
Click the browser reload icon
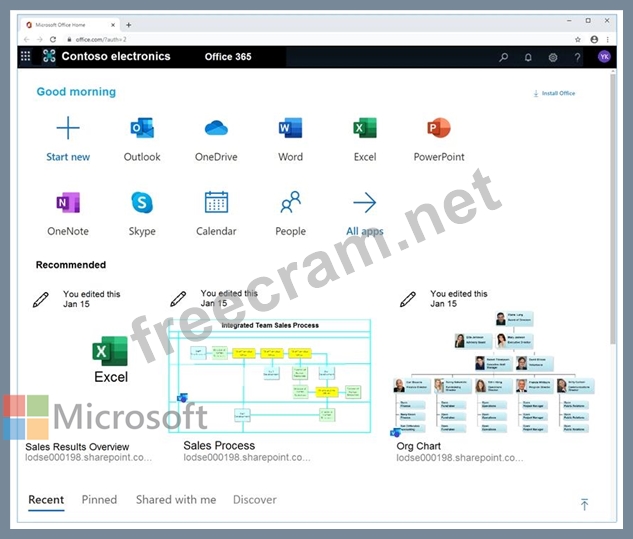53,39
